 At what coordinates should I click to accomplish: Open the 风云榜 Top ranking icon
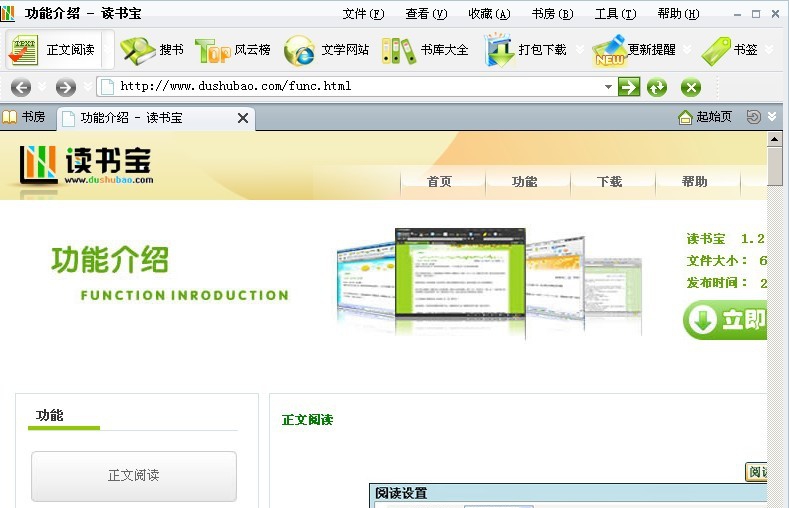212,51
